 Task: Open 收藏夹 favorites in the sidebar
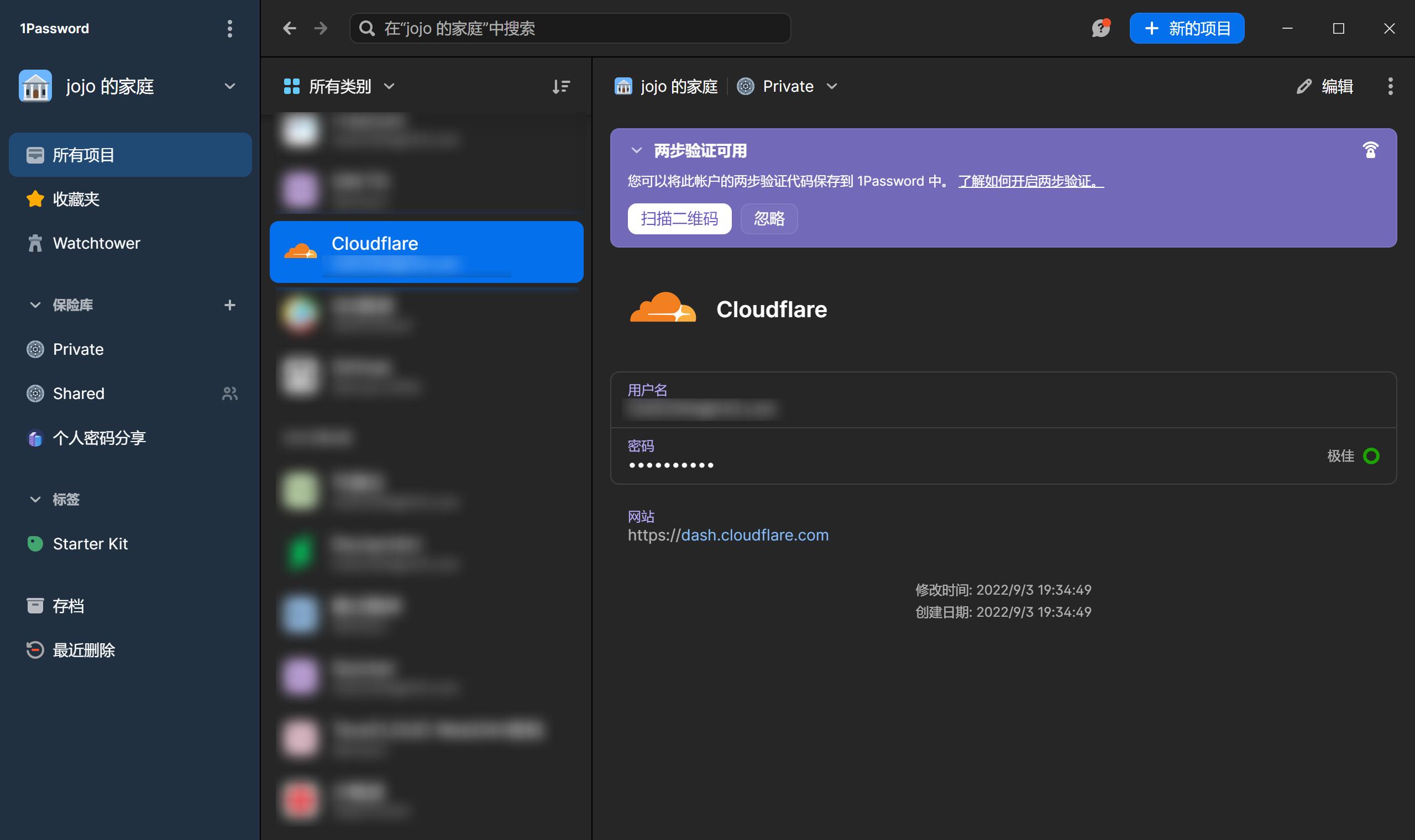point(76,200)
